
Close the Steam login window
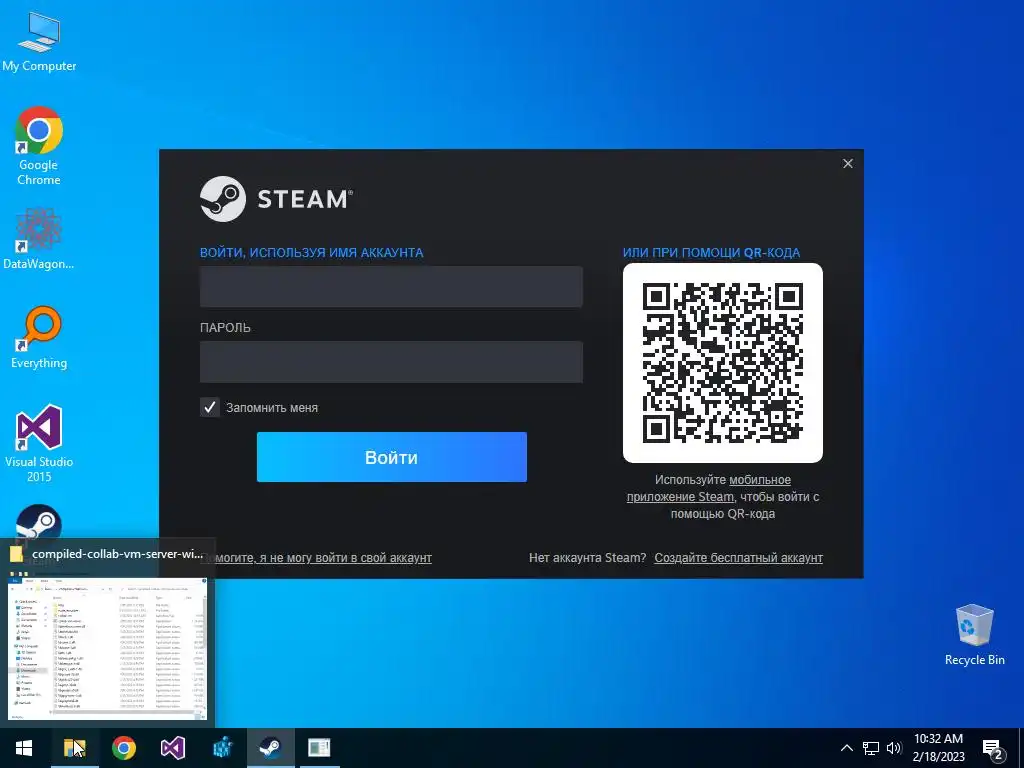coord(848,163)
